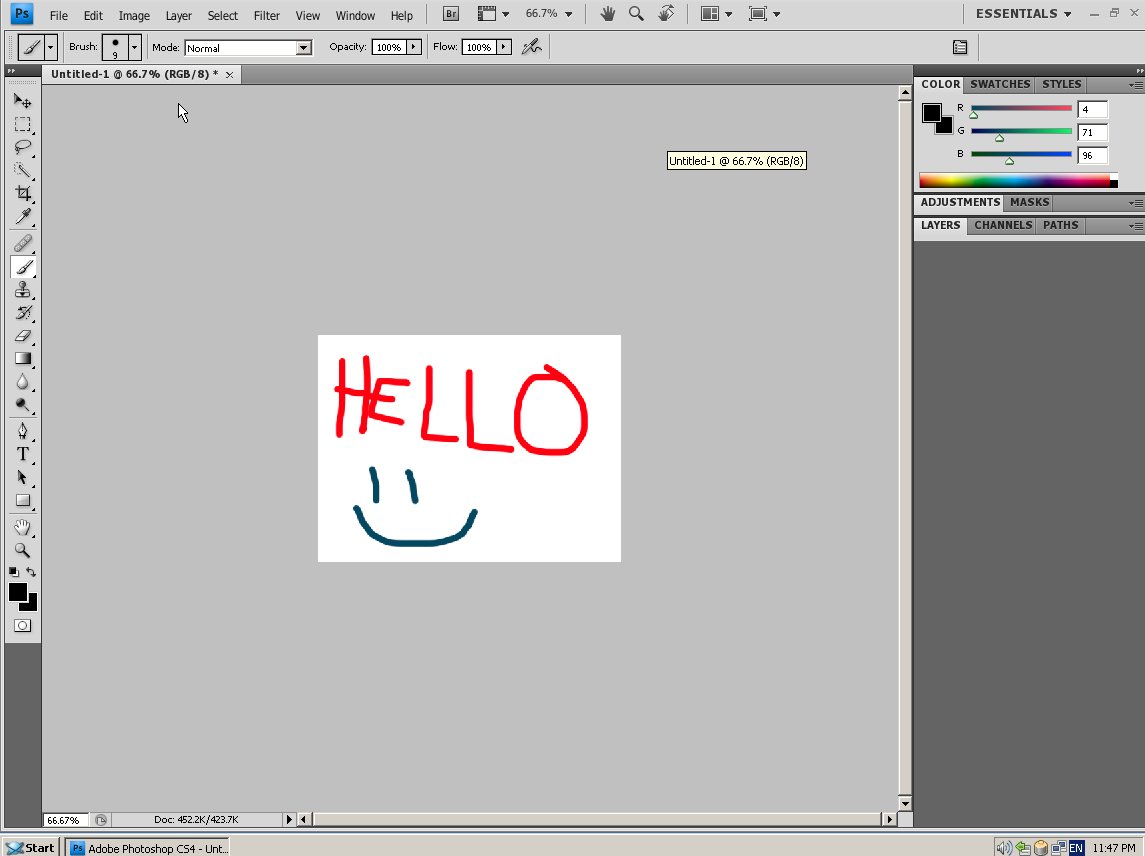Click the G value field showing 71
Screen dimensions: 1145x856
pos(1092,132)
